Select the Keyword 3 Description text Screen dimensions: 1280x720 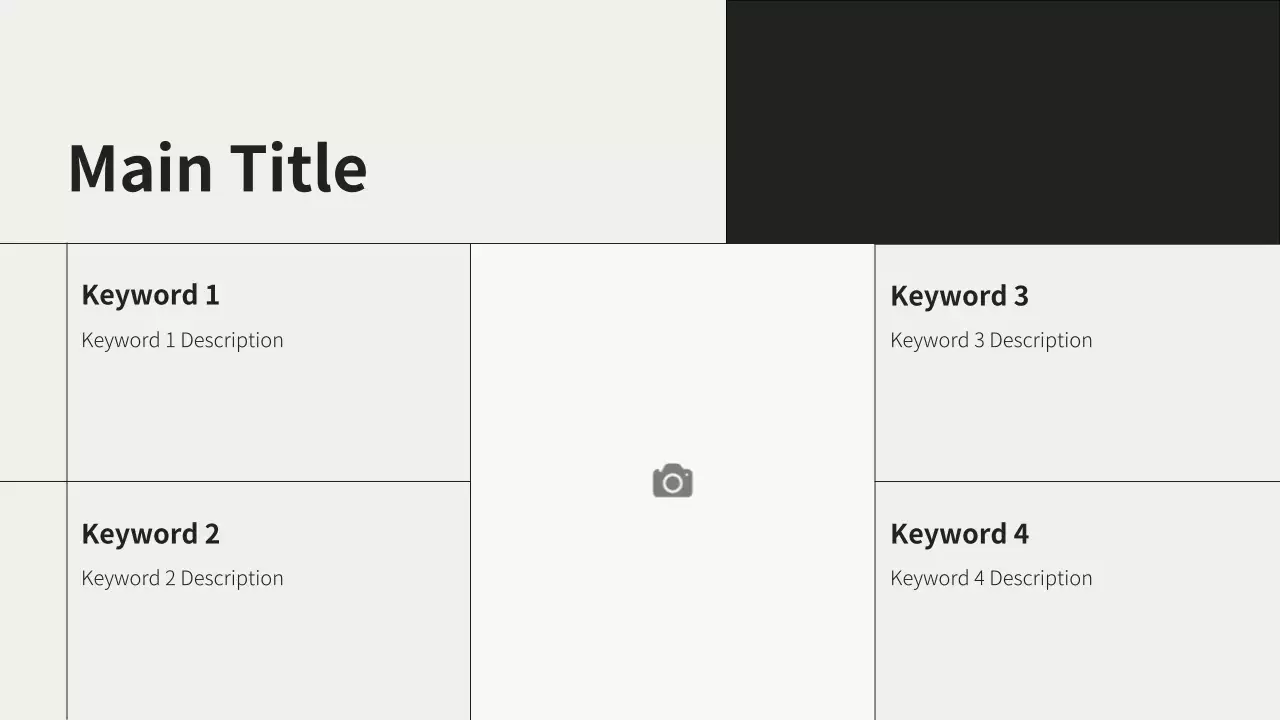[x=991, y=340]
